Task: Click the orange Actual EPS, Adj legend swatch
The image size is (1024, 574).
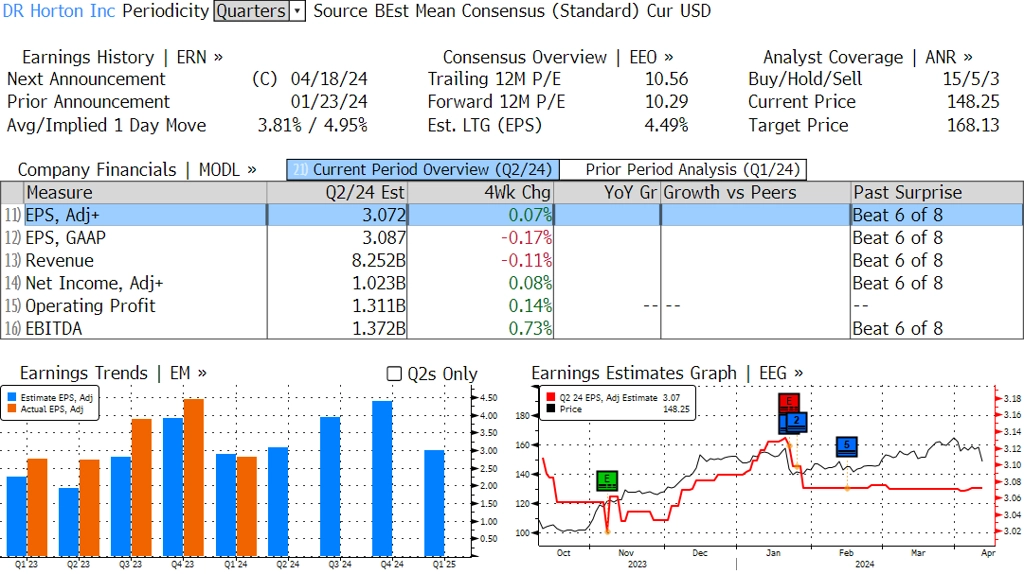Action: (x=12, y=409)
